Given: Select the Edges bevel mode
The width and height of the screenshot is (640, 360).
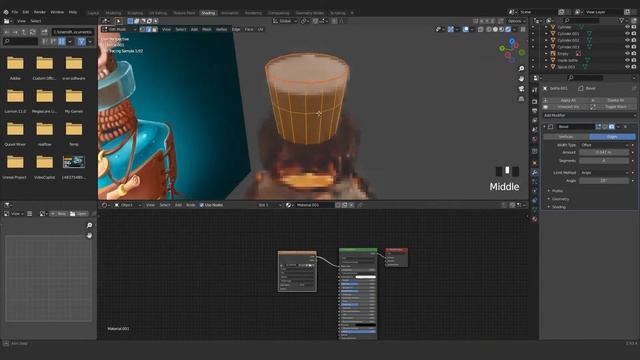Looking at the screenshot, I should [612, 136].
